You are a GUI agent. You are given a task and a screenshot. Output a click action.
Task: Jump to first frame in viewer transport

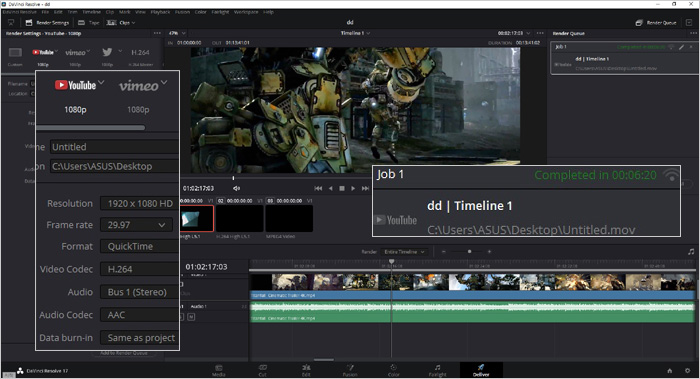318,188
